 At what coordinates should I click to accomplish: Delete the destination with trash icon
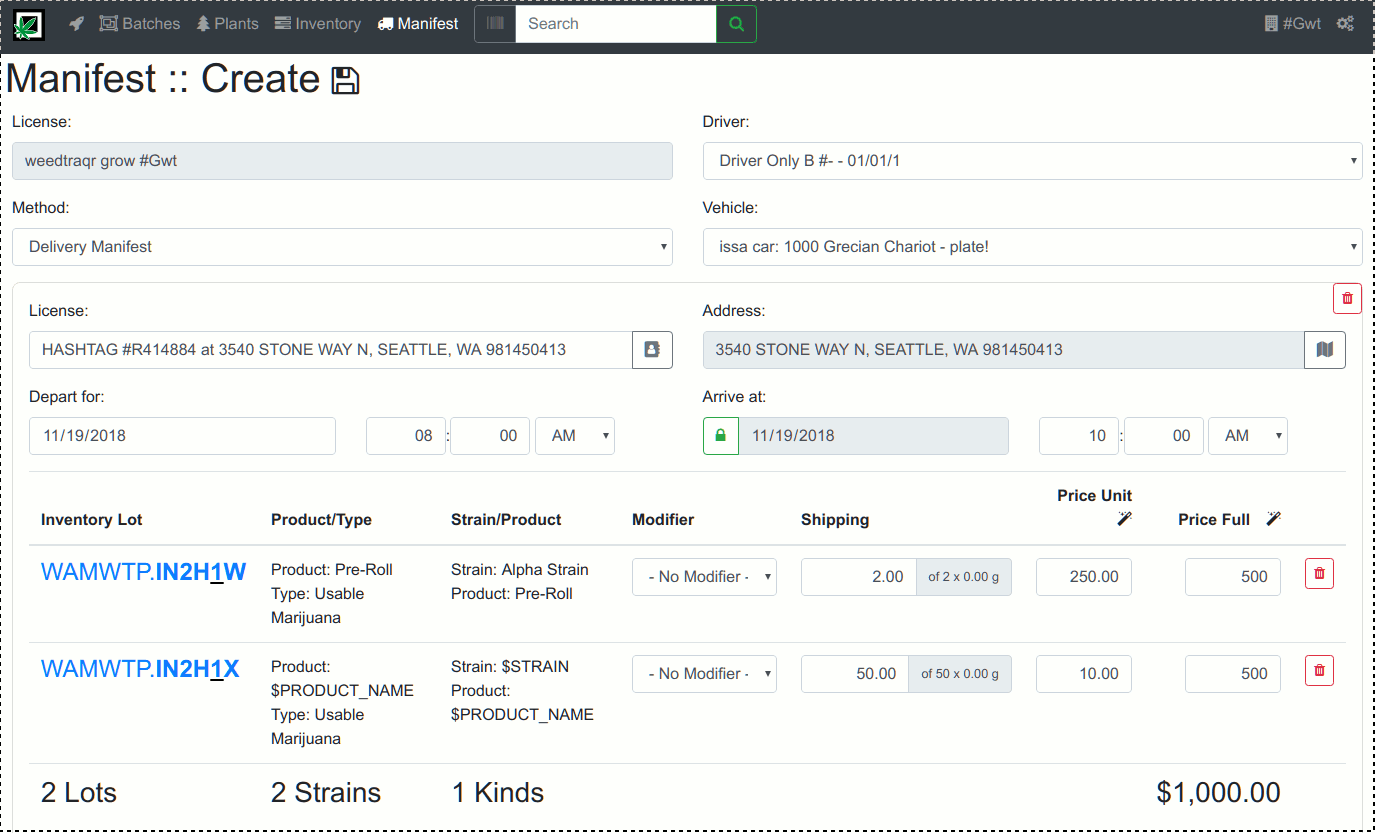click(x=1347, y=298)
